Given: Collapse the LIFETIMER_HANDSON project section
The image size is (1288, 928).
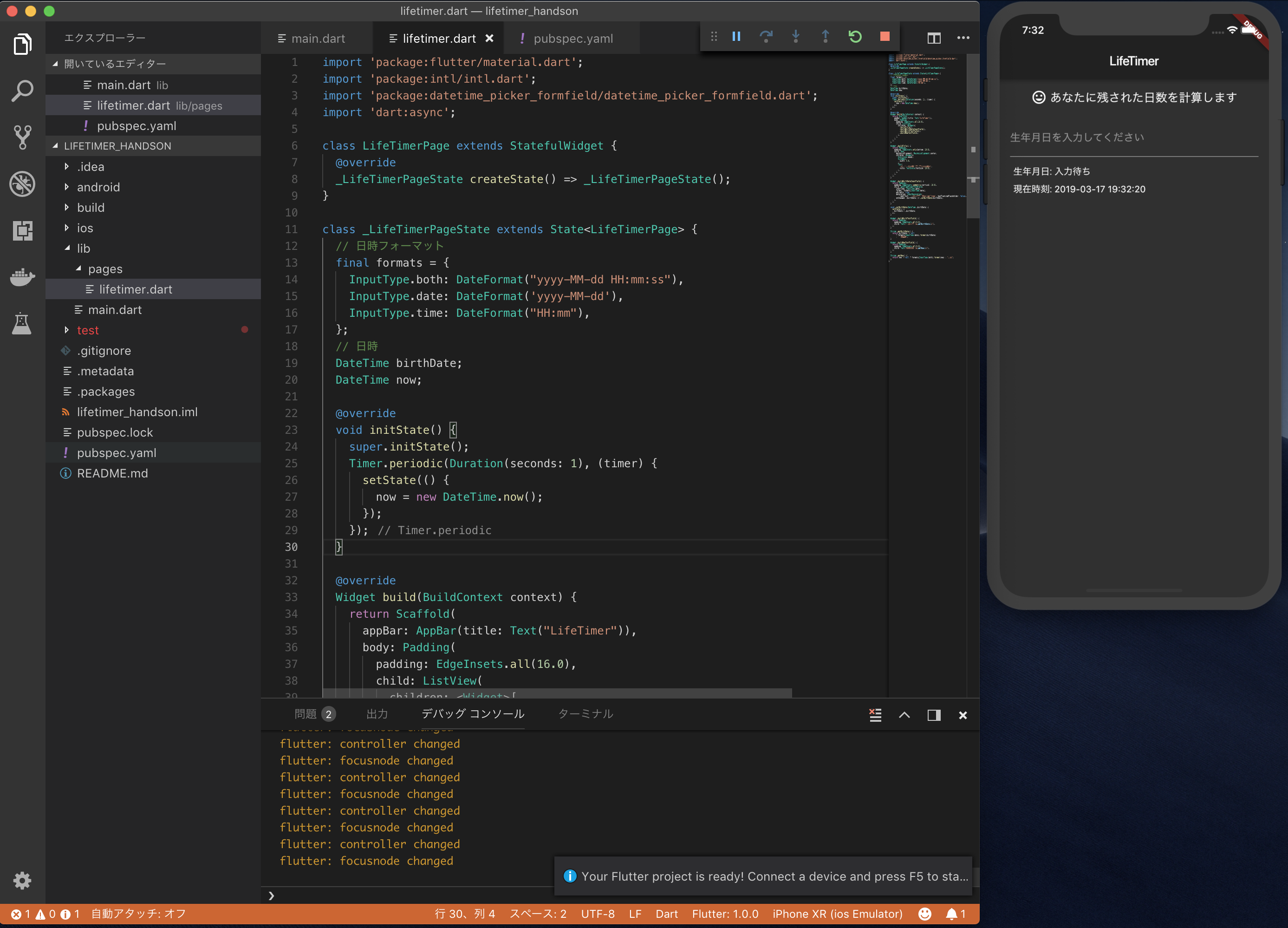Looking at the screenshot, I should (x=153, y=146).
